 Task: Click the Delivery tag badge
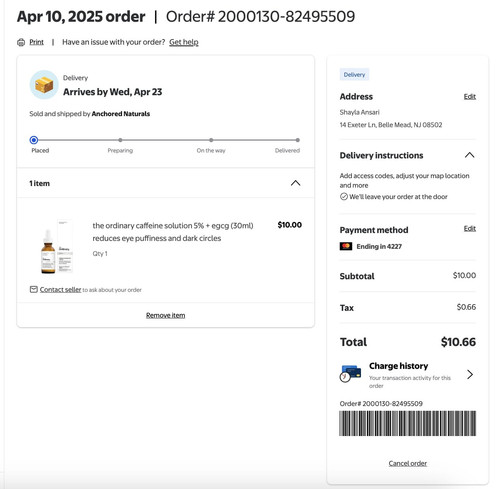[x=354, y=75]
